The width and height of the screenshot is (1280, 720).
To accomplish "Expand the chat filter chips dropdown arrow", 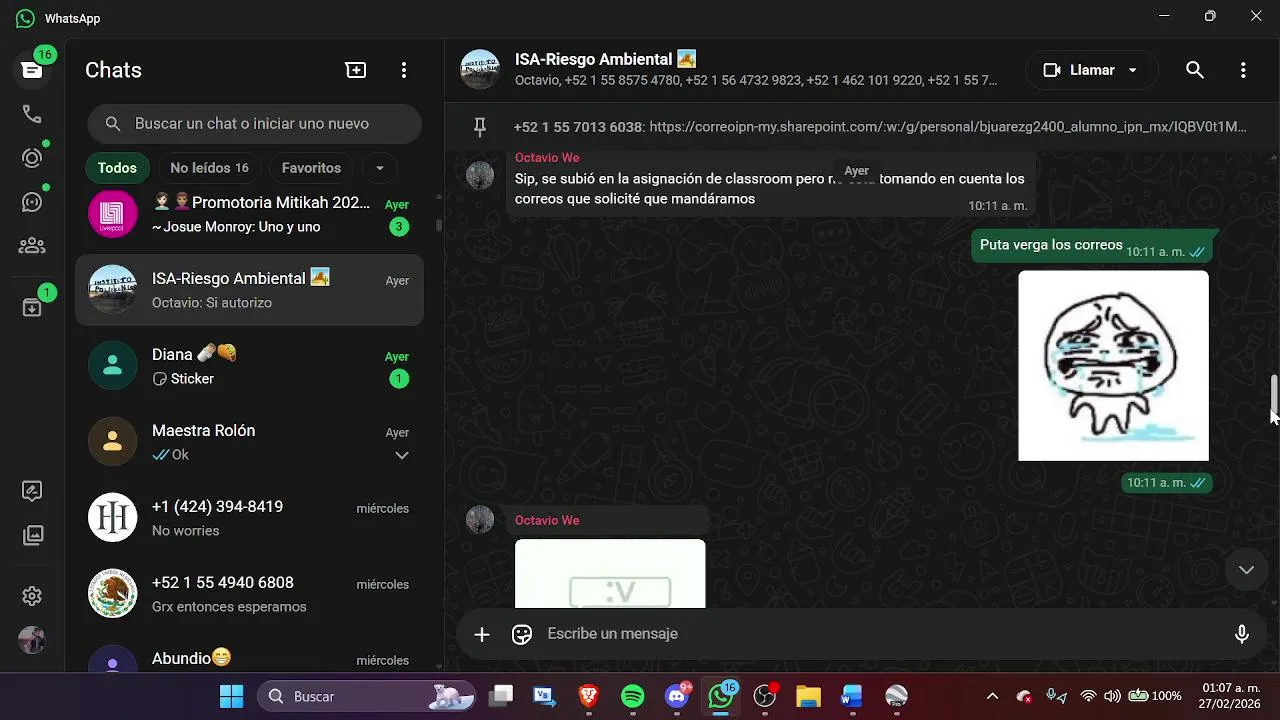I will [x=380, y=168].
